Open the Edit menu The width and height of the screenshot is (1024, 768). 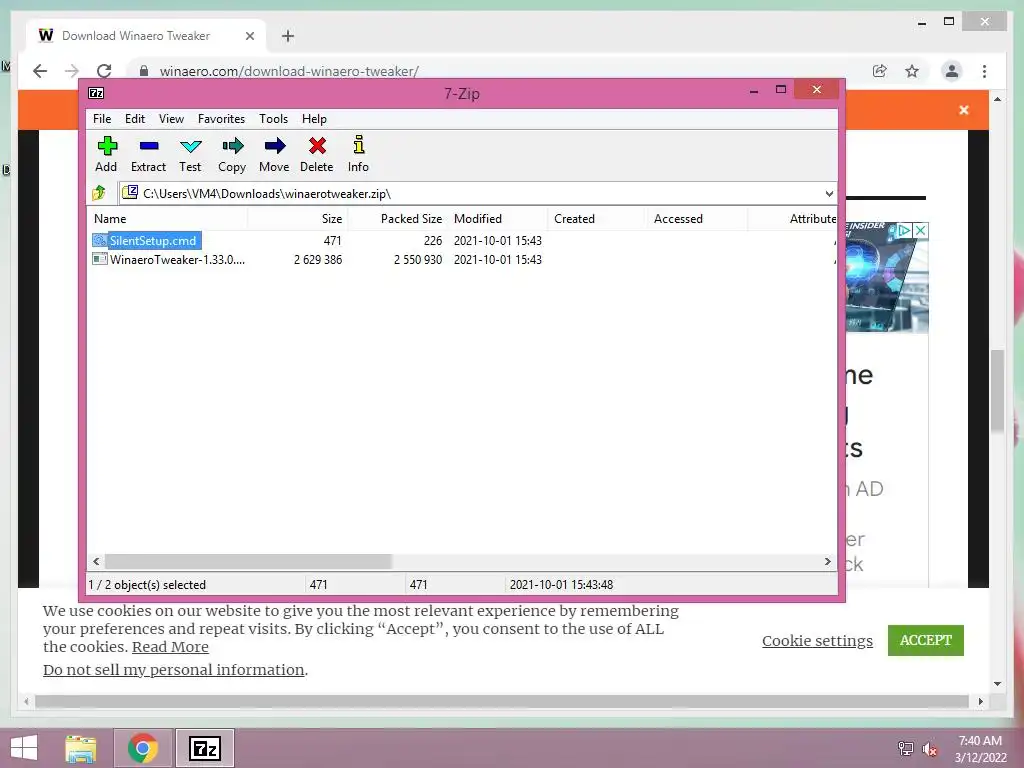(x=135, y=119)
